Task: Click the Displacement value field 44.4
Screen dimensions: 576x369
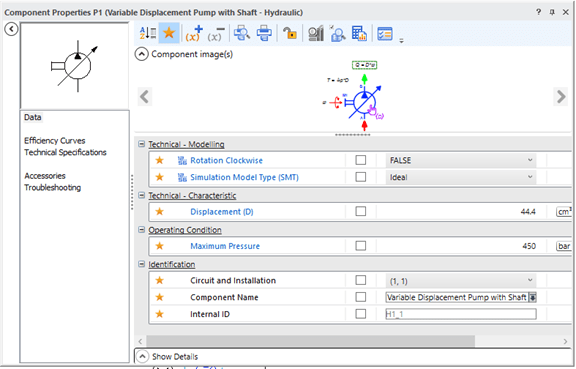Action: tap(461, 212)
